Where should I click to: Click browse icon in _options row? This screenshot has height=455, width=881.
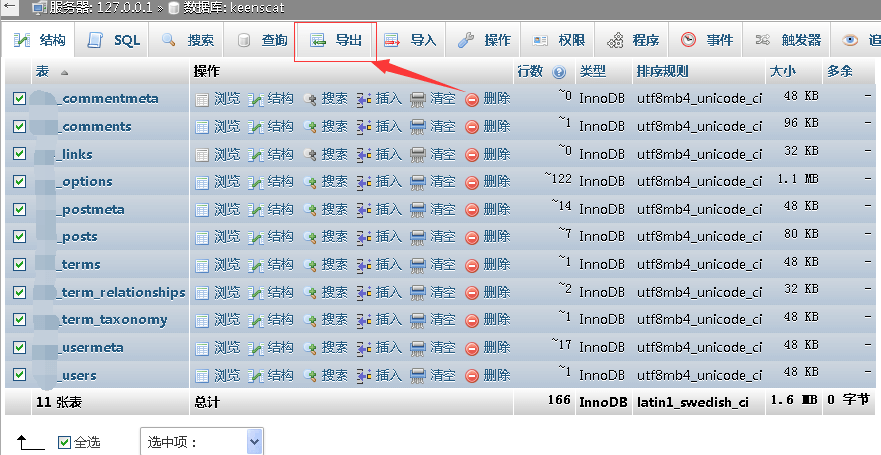coord(202,183)
